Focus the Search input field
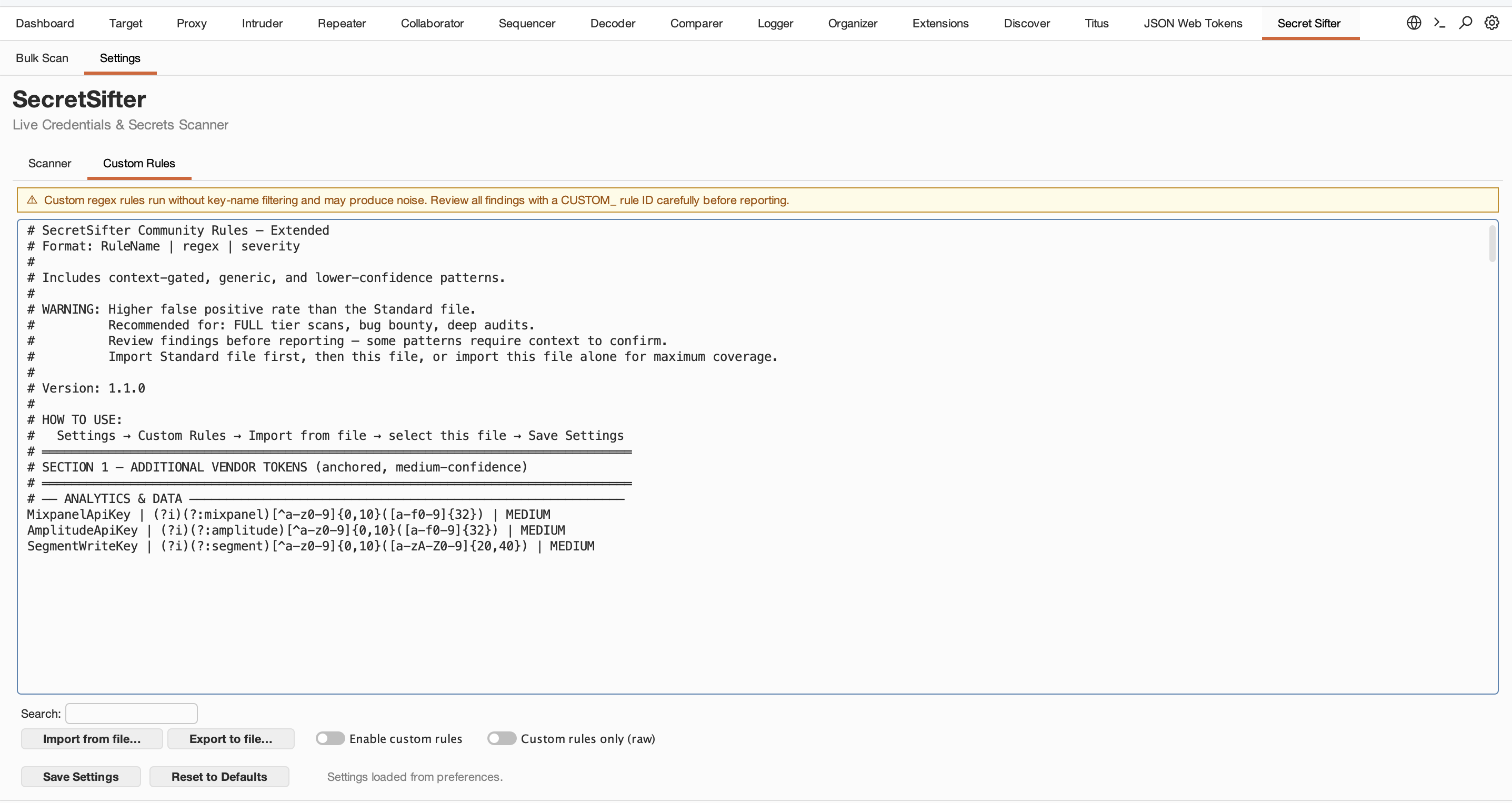The width and height of the screenshot is (1512, 803). tap(132, 713)
